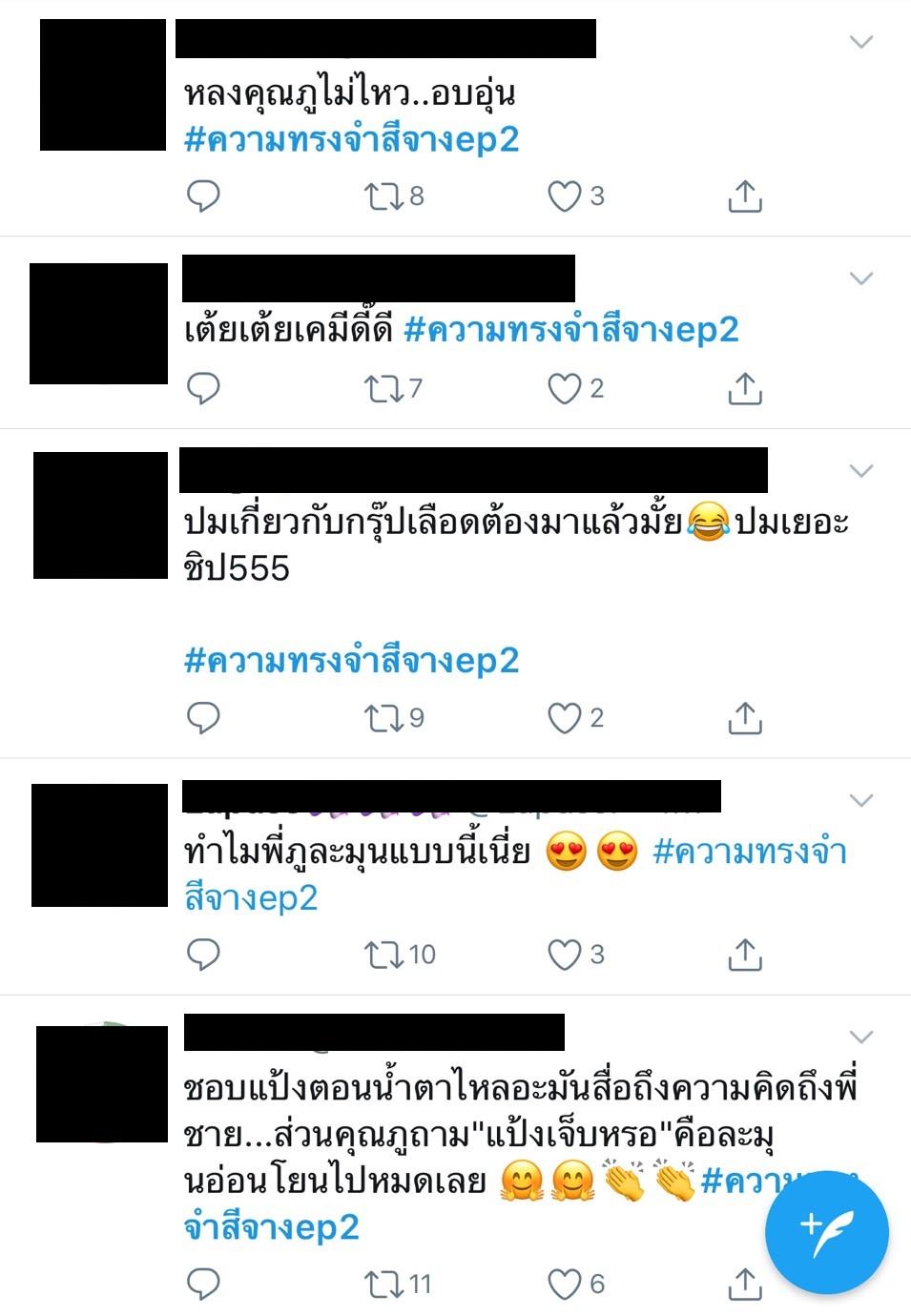
Task: Reply to the tweet with 9 retweets
Action: point(202,718)
